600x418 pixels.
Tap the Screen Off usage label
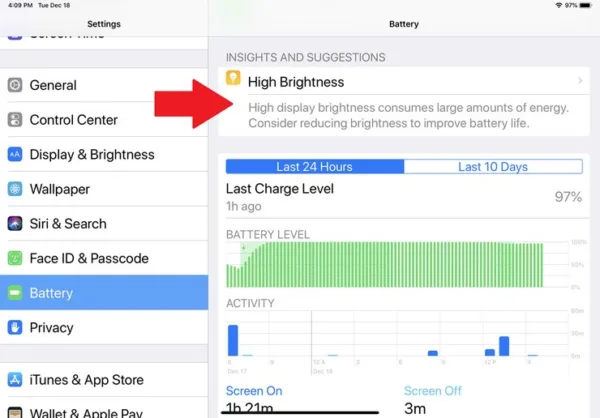coord(433,391)
